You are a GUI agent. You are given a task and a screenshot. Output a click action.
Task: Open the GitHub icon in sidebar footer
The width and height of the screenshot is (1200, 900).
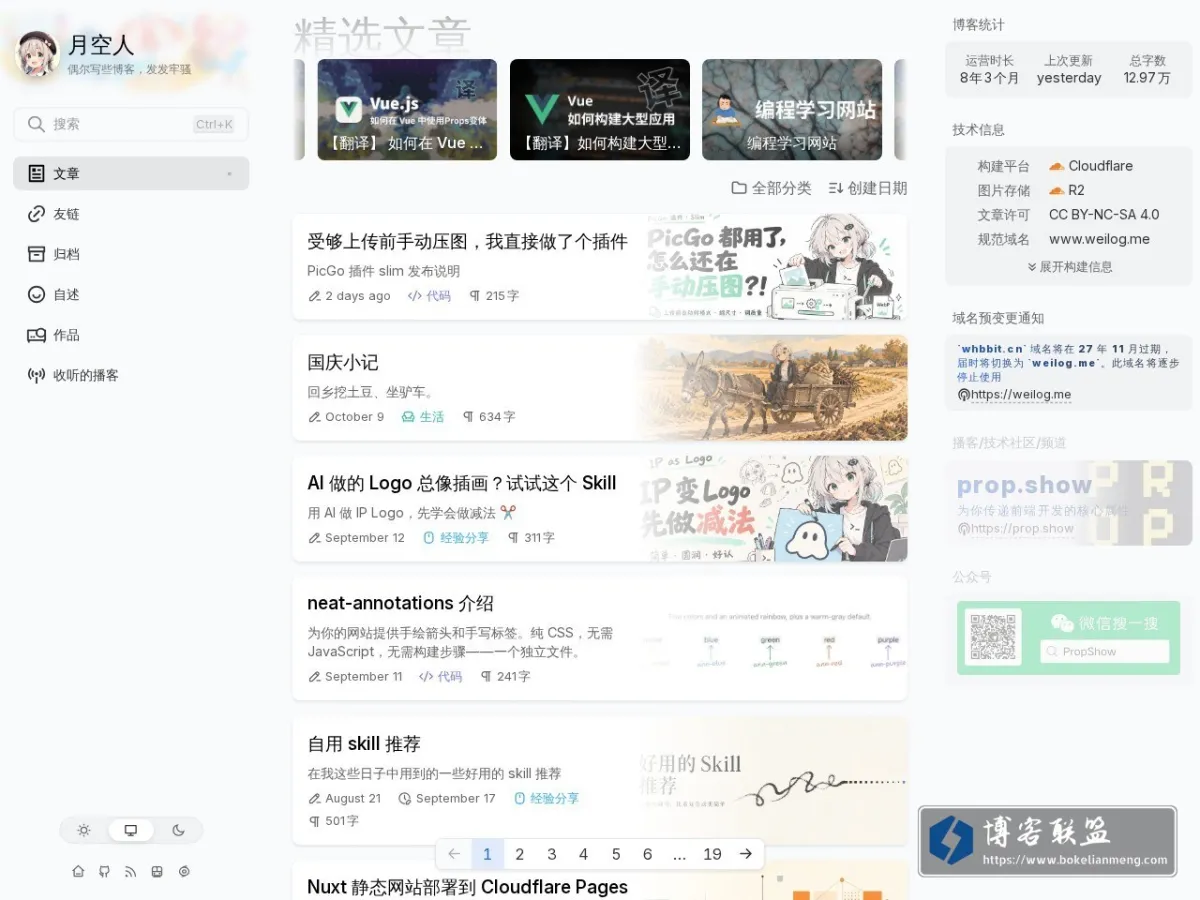click(x=104, y=872)
